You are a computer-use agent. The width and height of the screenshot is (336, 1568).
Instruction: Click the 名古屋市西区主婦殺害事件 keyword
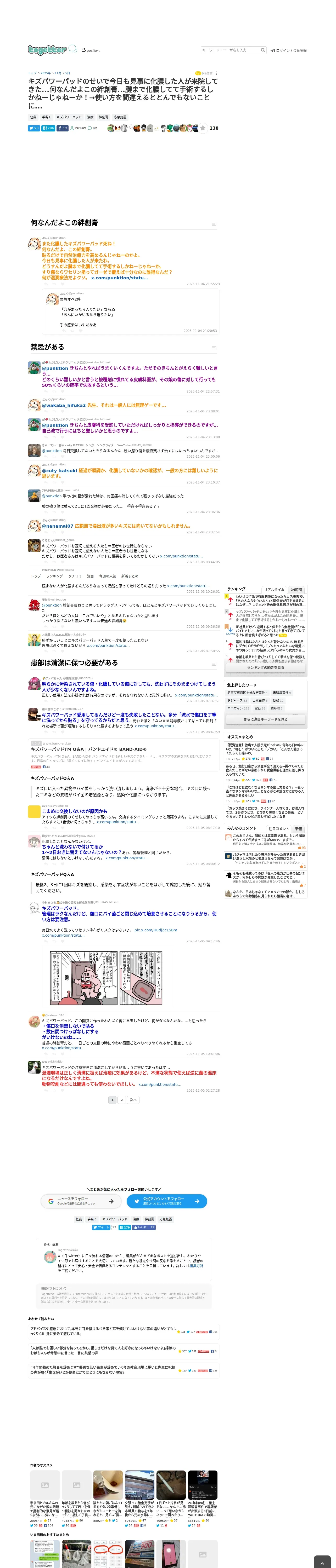point(247,693)
